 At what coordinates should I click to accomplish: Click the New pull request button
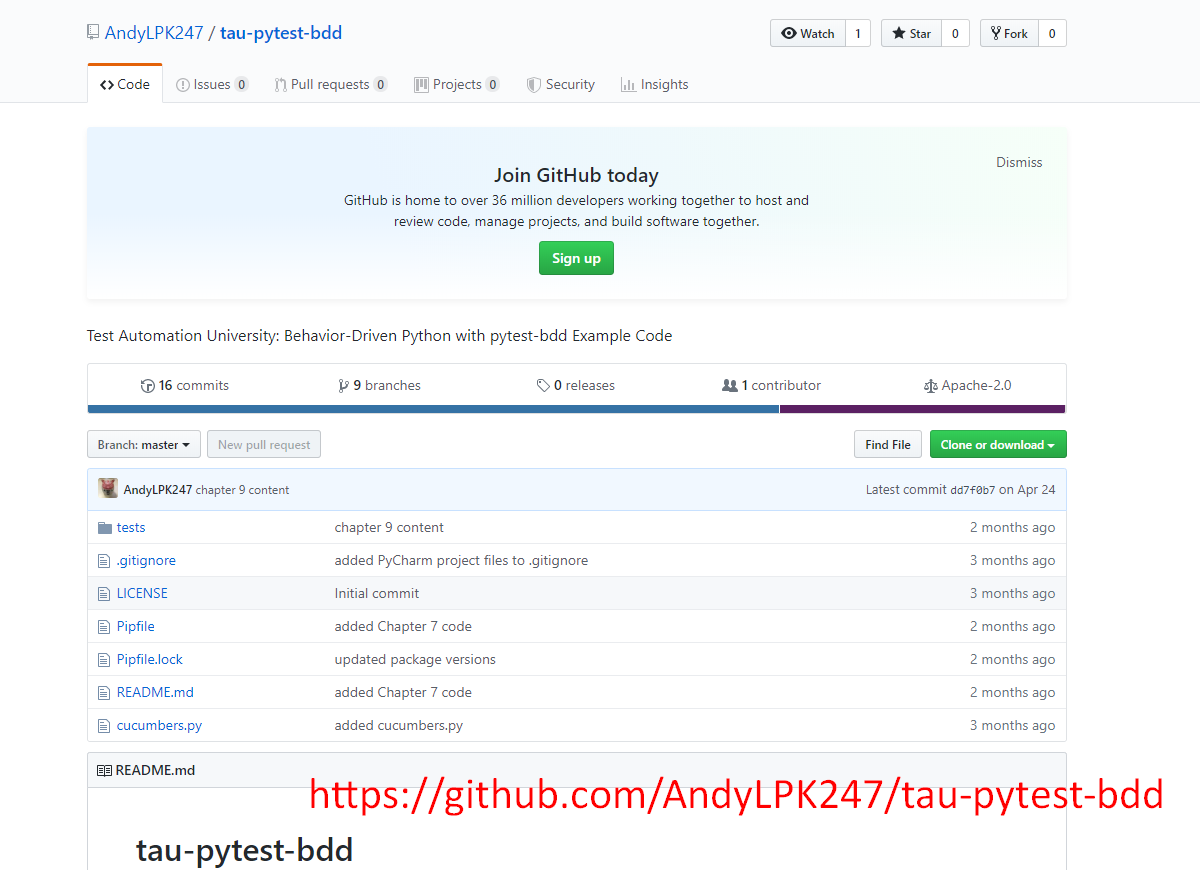pyautogui.click(x=264, y=444)
